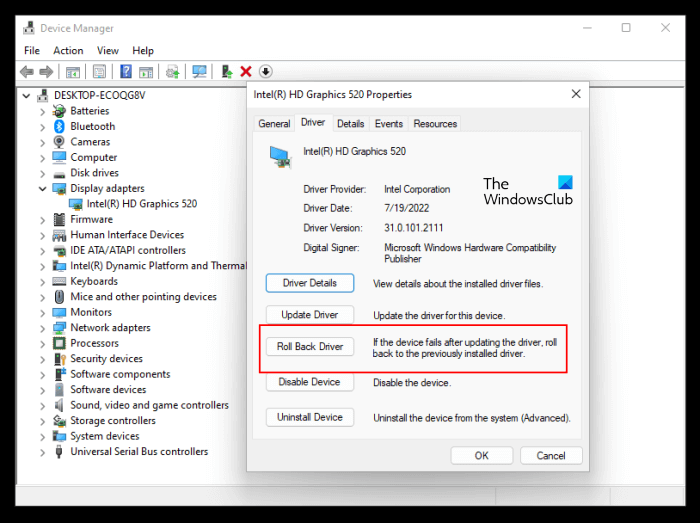Click the Scan for hardware changes icon
Viewport: 700px width, 523px height.
(x=172, y=71)
